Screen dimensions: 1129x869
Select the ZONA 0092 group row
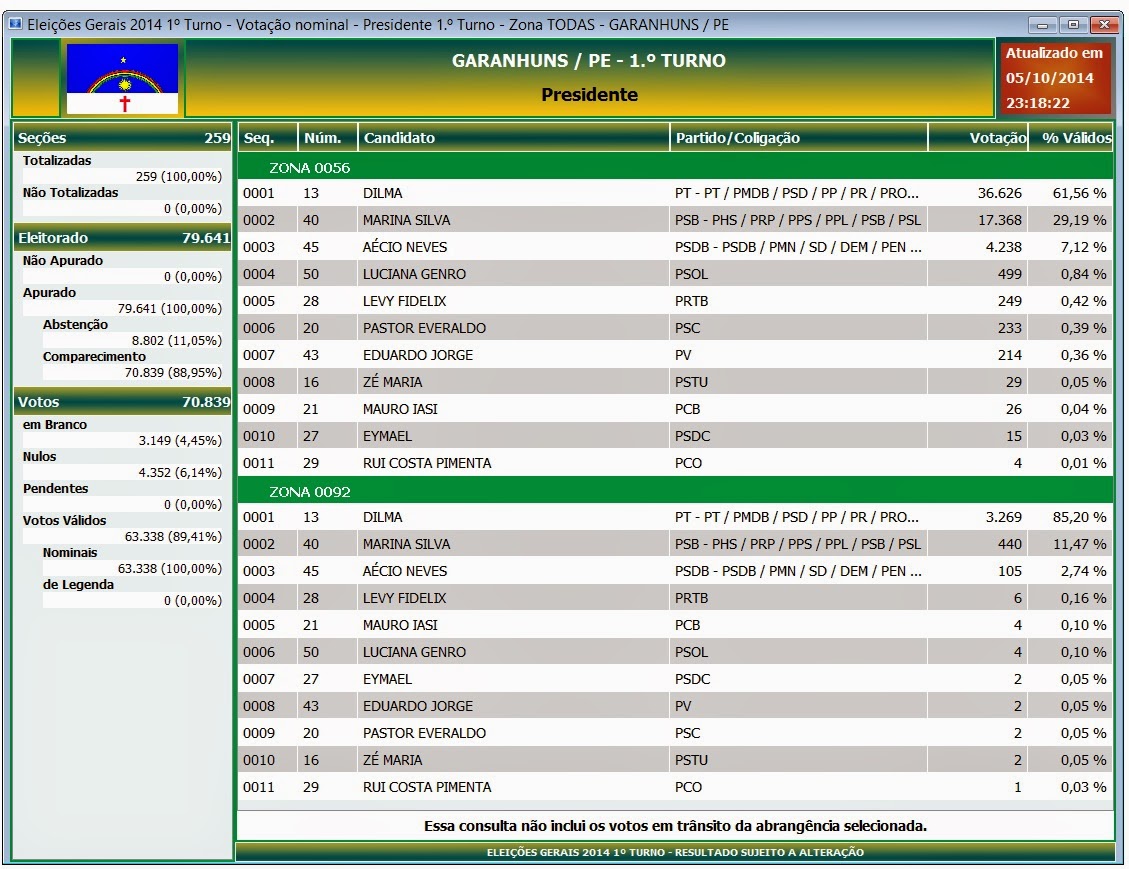pos(675,492)
